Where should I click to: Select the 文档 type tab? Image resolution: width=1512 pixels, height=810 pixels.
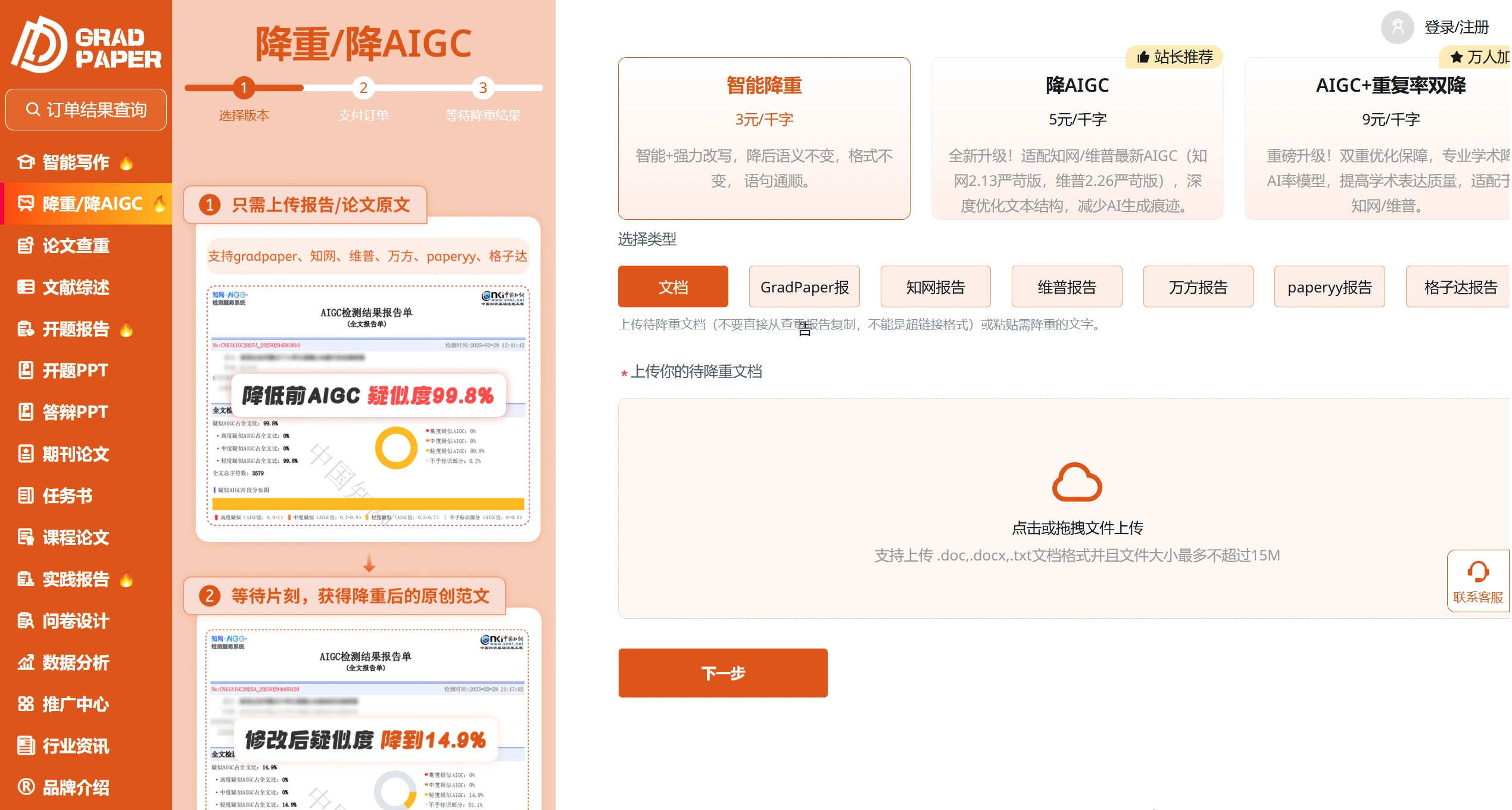(672, 286)
